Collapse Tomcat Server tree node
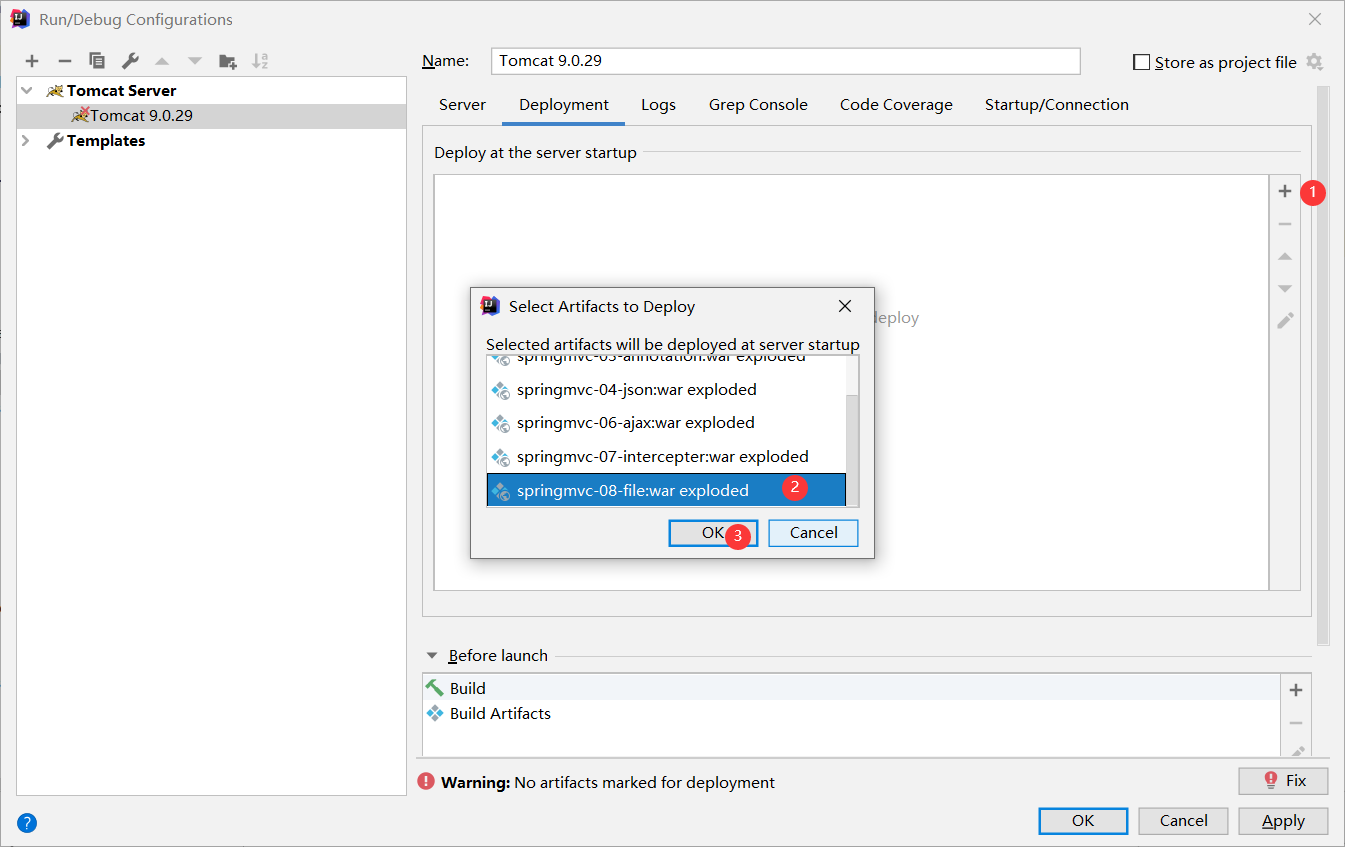This screenshot has width=1345, height=847. click(27, 90)
